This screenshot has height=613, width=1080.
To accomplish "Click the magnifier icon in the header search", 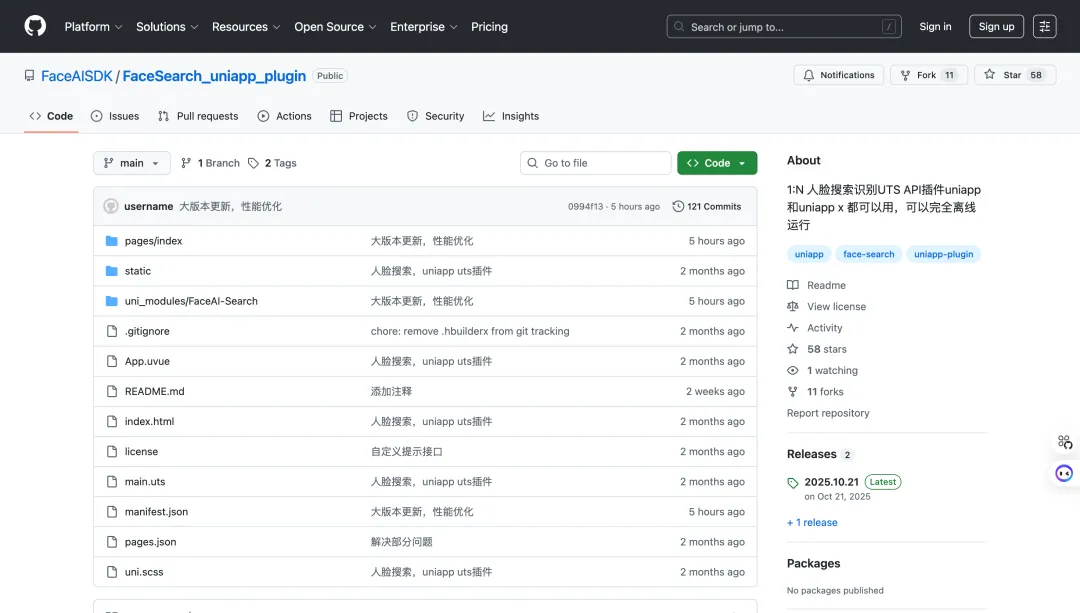I will tap(679, 27).
